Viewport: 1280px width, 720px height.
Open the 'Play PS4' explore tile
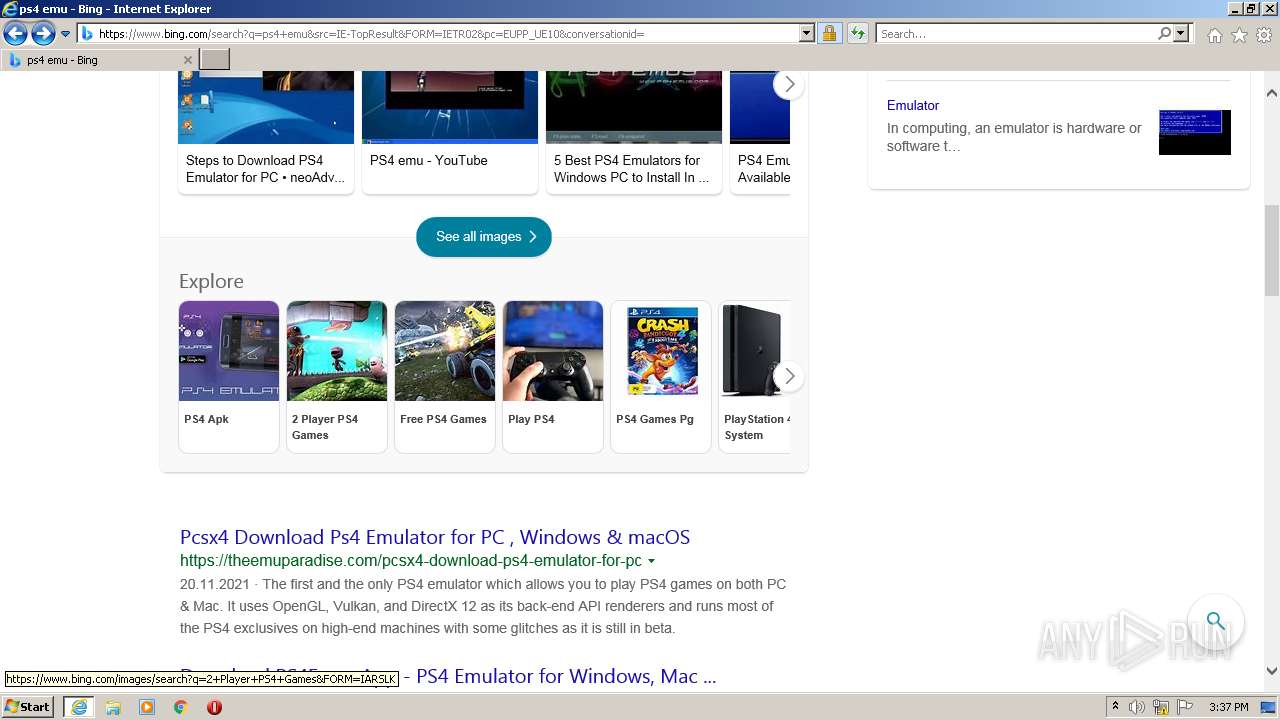(553, 376)
